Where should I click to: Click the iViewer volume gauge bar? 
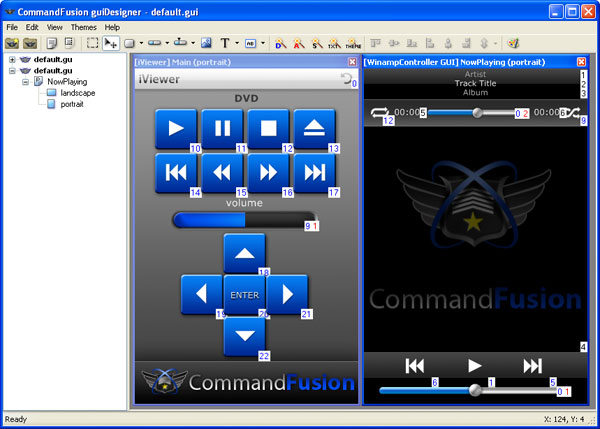pyautogui.click(x=245, y=220)
